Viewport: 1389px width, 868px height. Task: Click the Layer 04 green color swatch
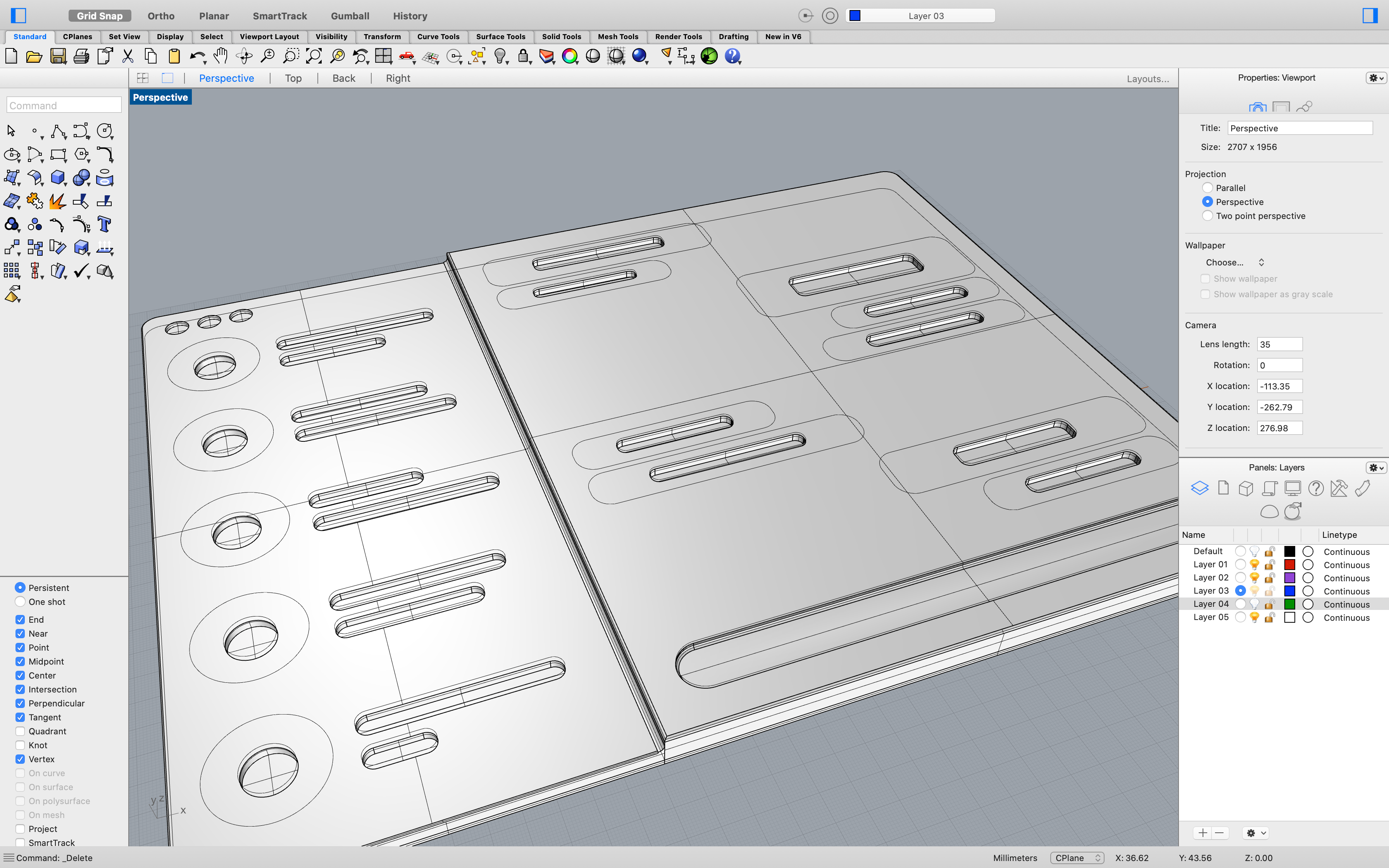pyautogui.click(x=1290, y=604)
